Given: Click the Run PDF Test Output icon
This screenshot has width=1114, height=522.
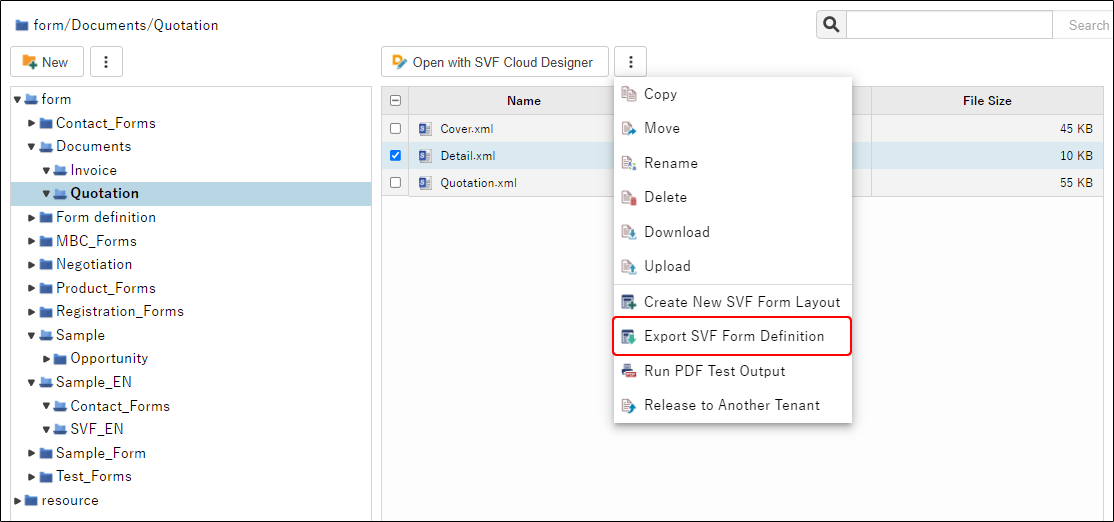Looking at the screenshot, I should 629,371.
